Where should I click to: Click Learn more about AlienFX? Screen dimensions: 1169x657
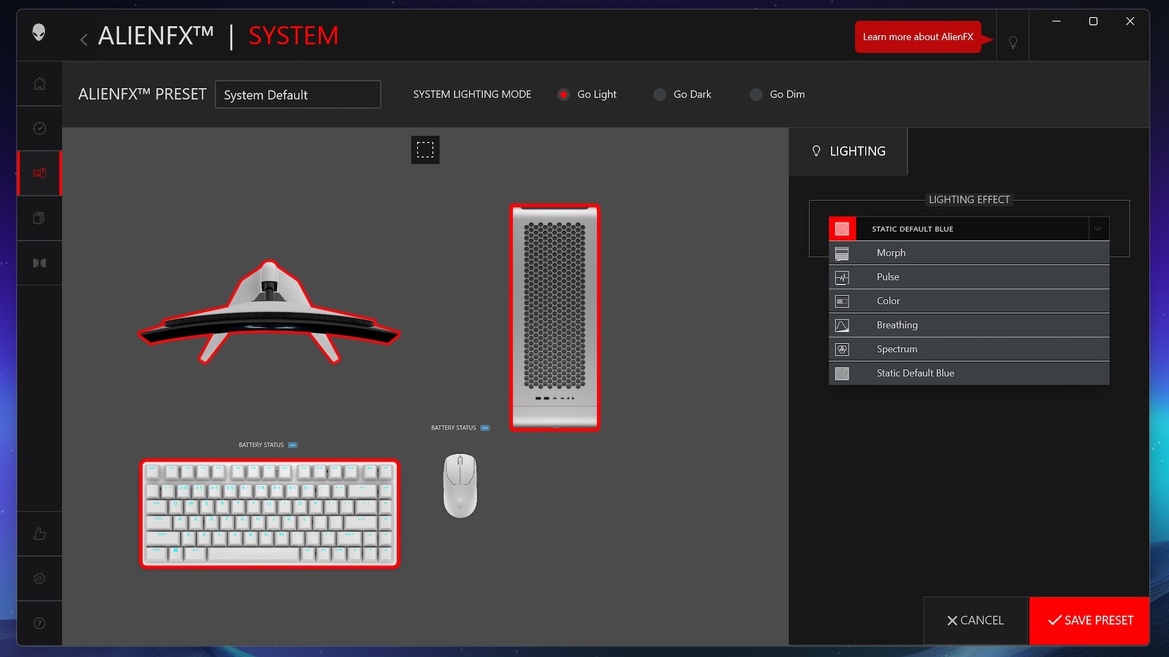tap(918, 37)
